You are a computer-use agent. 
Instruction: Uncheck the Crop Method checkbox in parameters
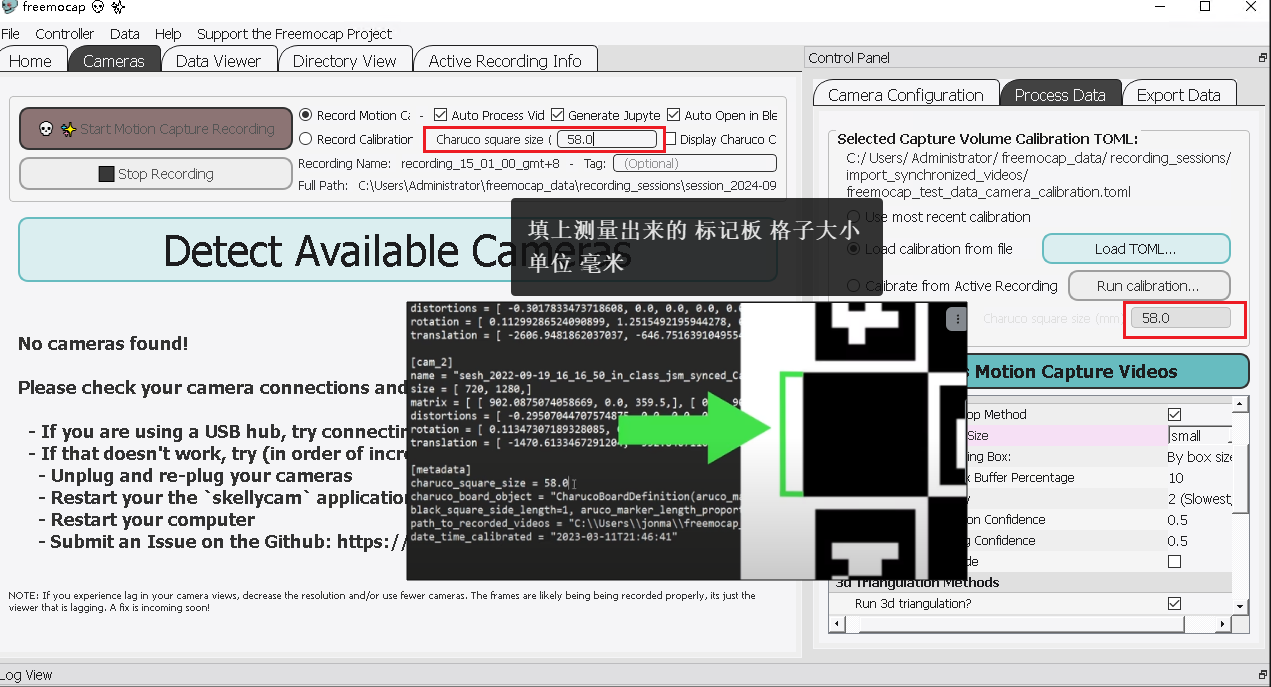click(x=1175, y=414)
